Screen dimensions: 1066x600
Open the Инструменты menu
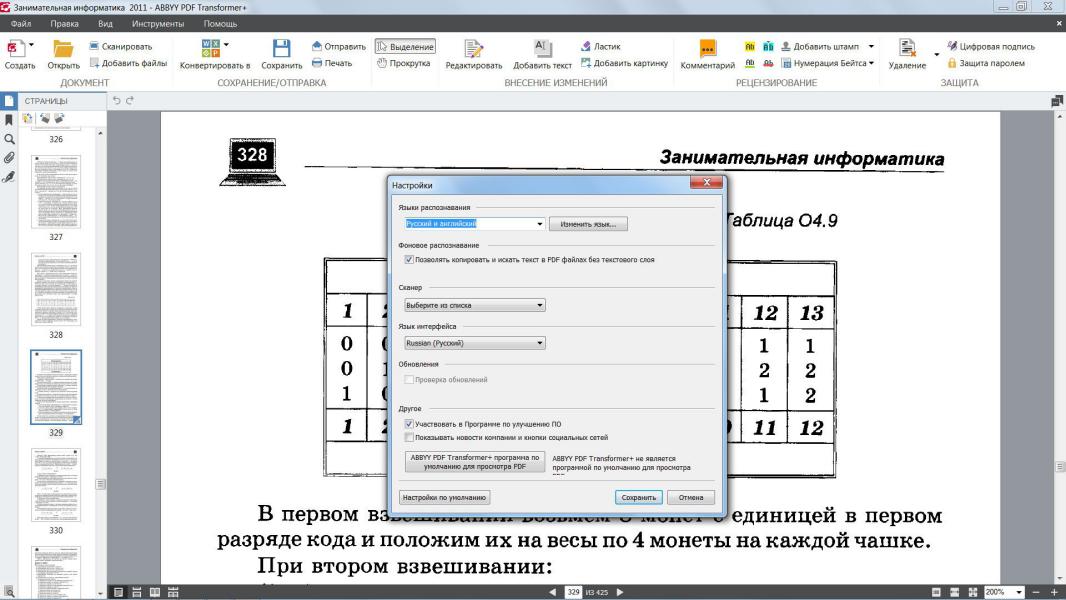pos(158,24)
